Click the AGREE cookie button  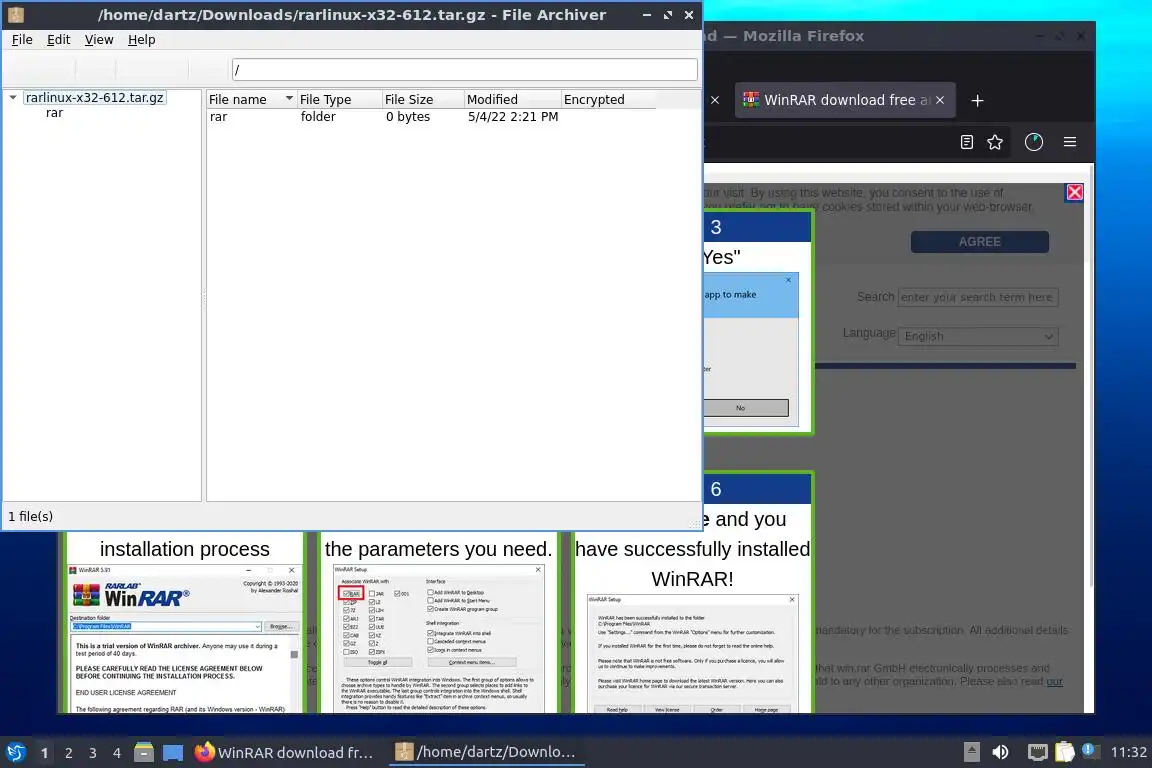click(979, 242)
